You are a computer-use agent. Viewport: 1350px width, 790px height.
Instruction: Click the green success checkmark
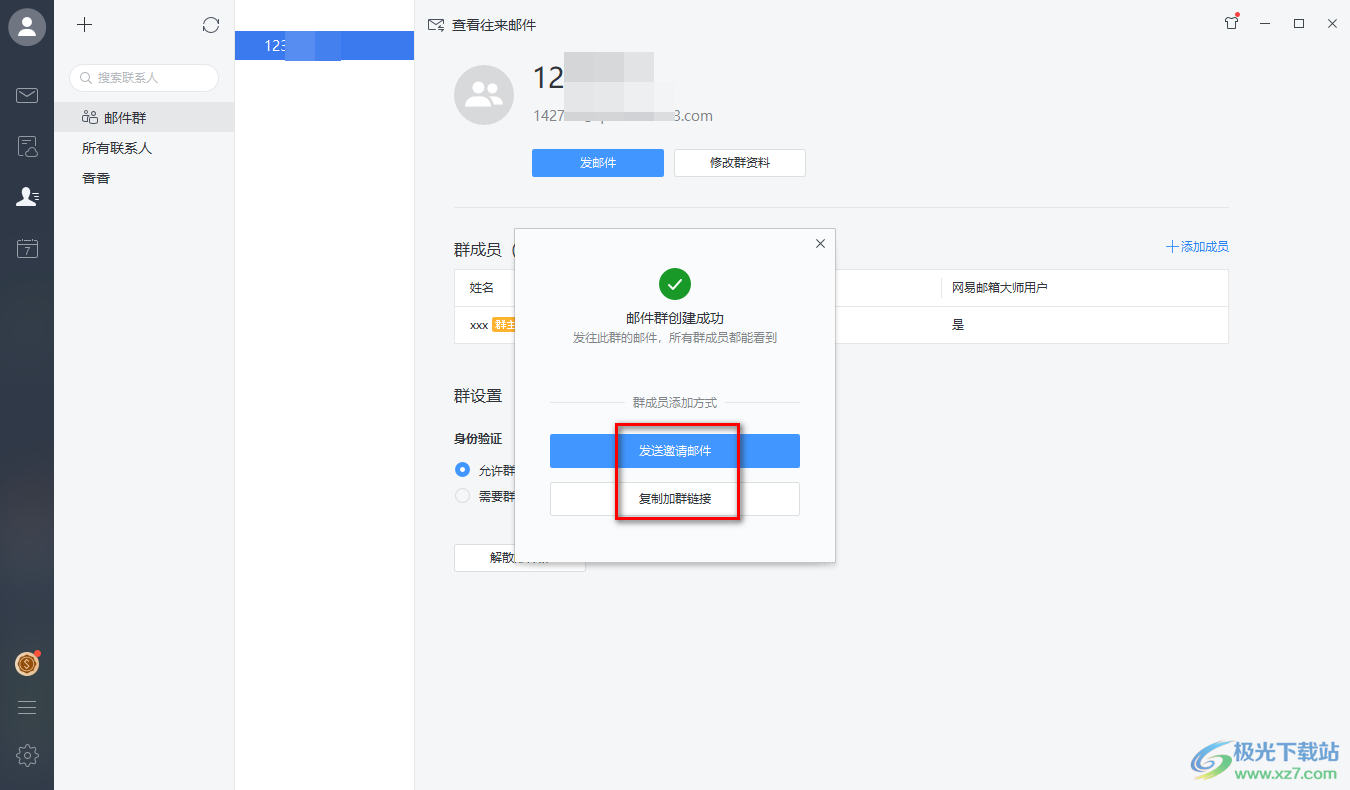coord(675,283)
